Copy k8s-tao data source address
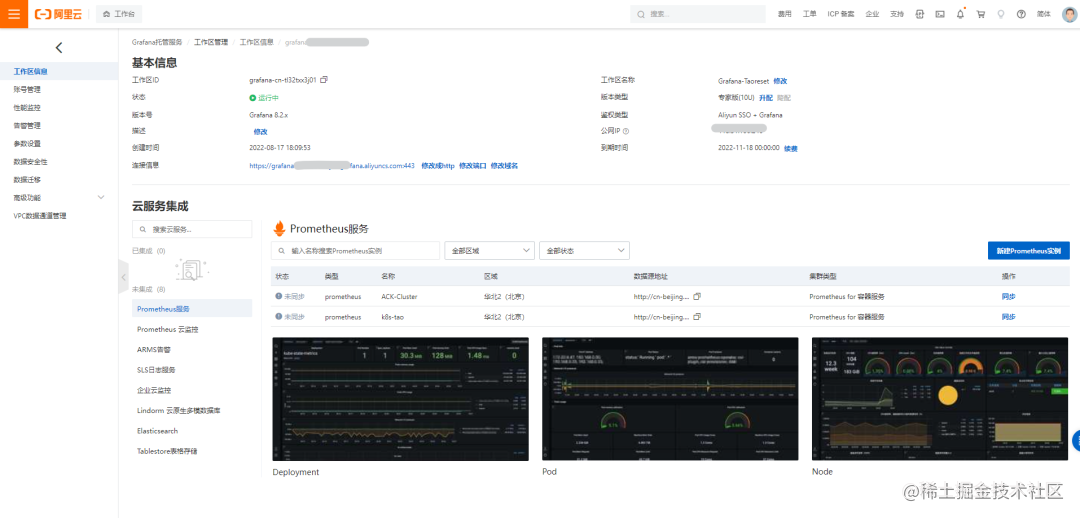1080x518 pixels. pos(696,317)
